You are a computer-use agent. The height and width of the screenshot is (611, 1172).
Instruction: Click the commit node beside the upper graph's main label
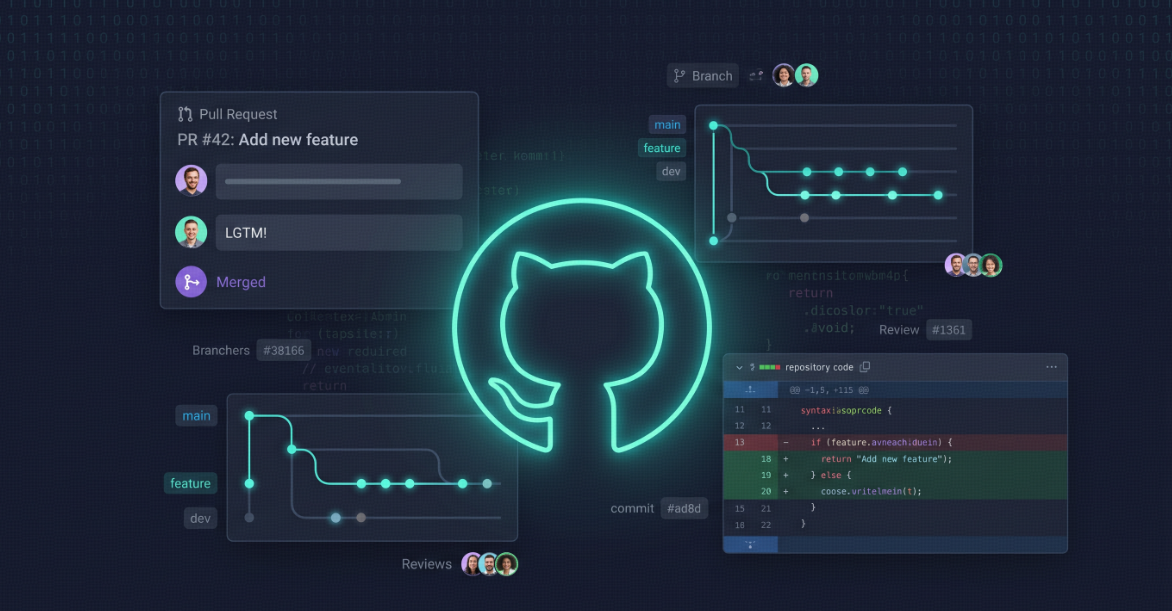pos(713,126)
